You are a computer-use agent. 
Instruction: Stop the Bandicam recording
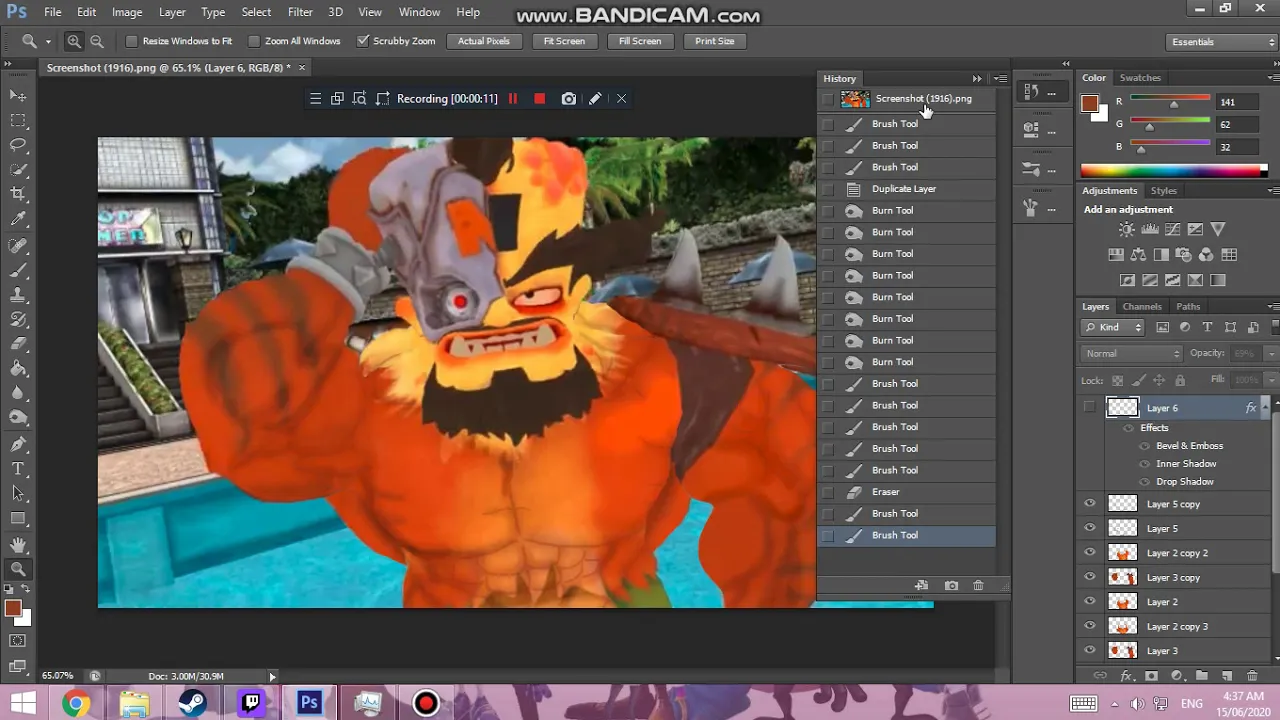pyautogui.click(x=540, y=98)
